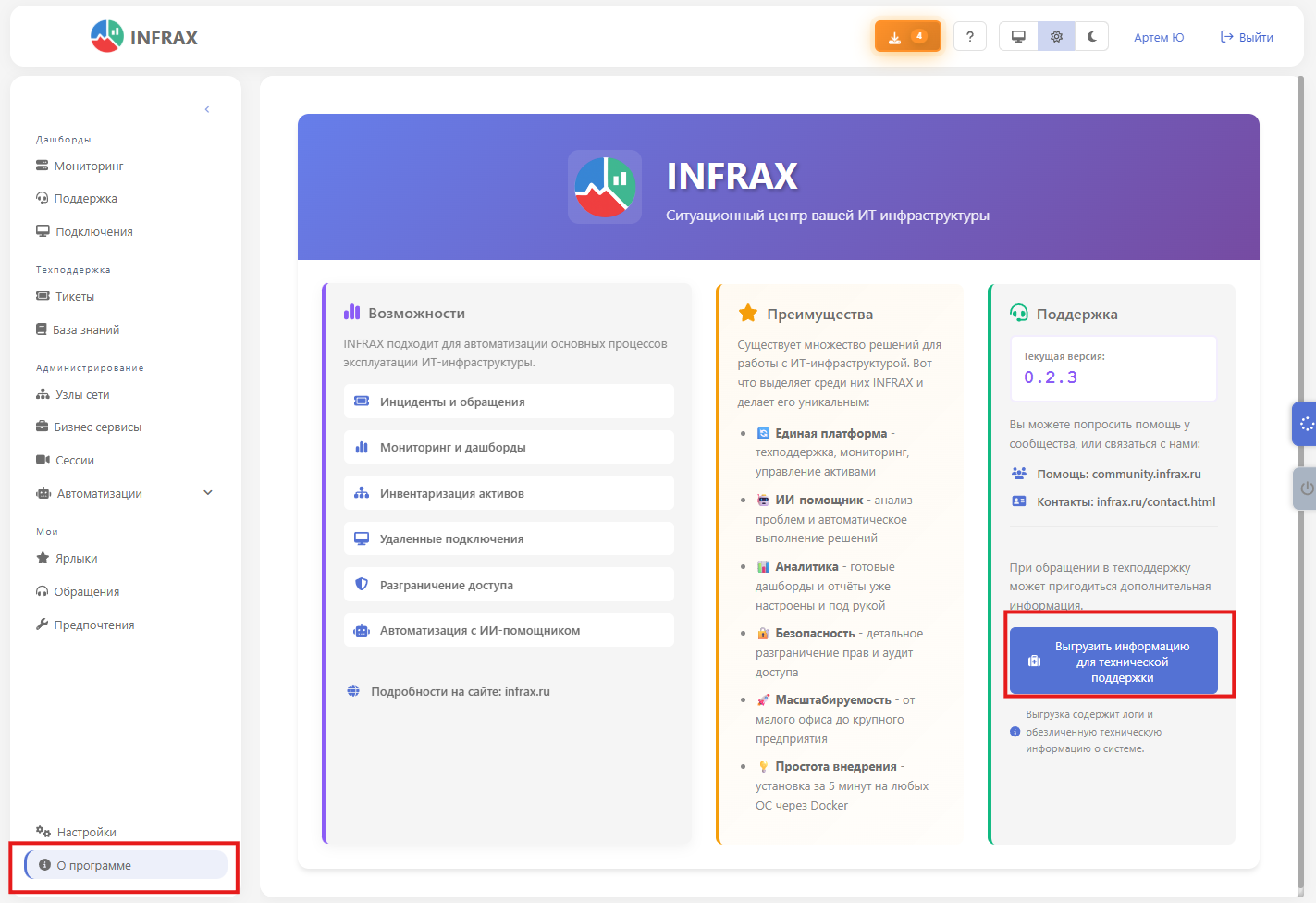Enable dark moon theme mode
The height and width of the screenshot is (903, 1316).
(1092, 37)
